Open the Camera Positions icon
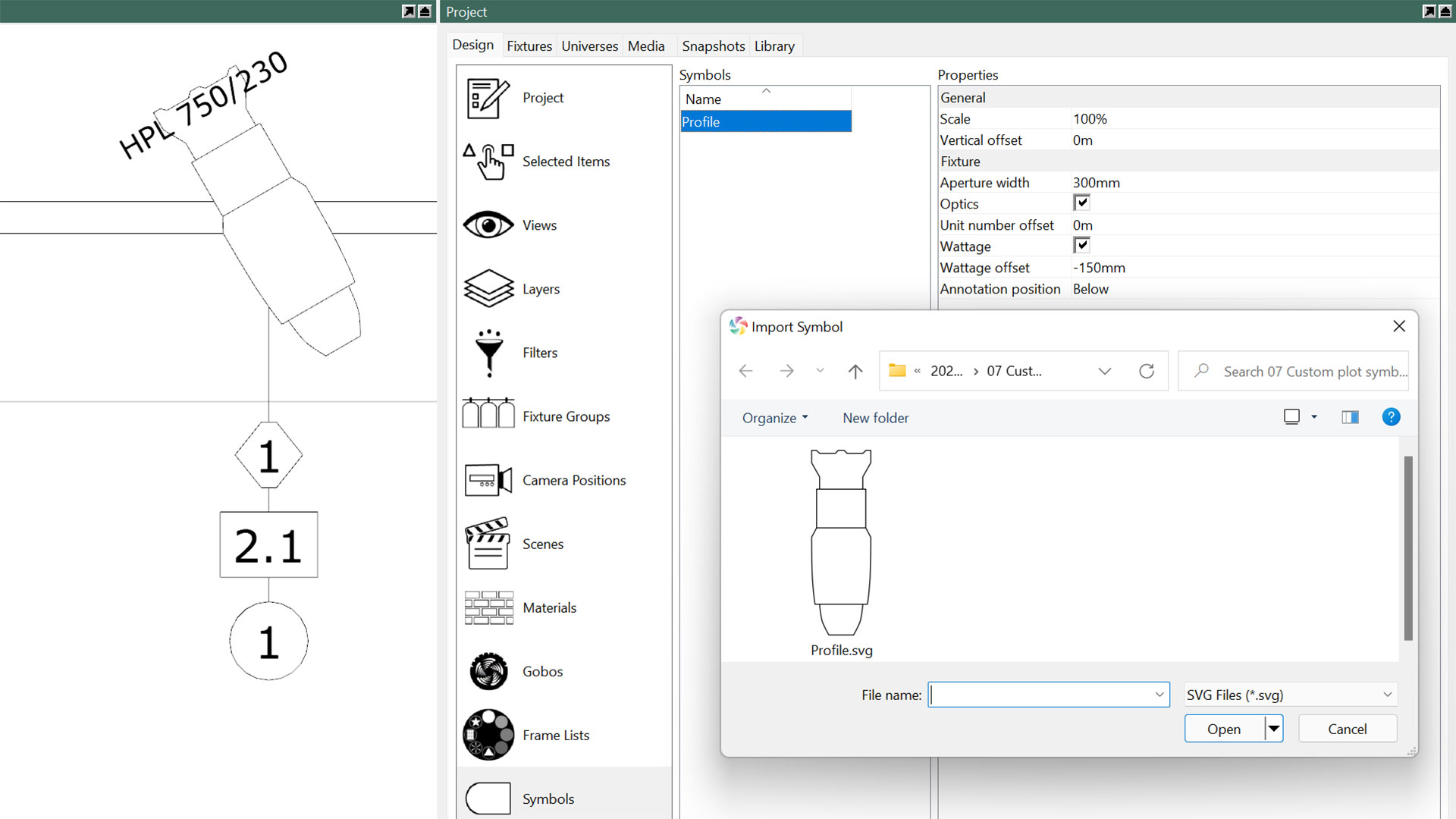The width and height of the screenshot is (1456, 819). tap(488, 480)
